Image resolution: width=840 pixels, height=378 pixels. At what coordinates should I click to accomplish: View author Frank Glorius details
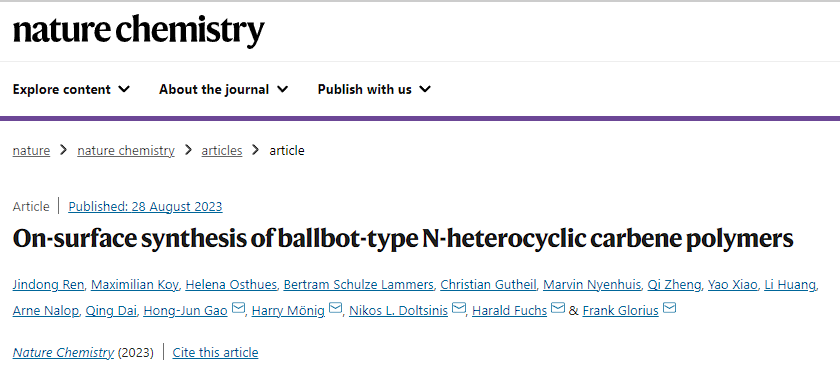point(620,311)
